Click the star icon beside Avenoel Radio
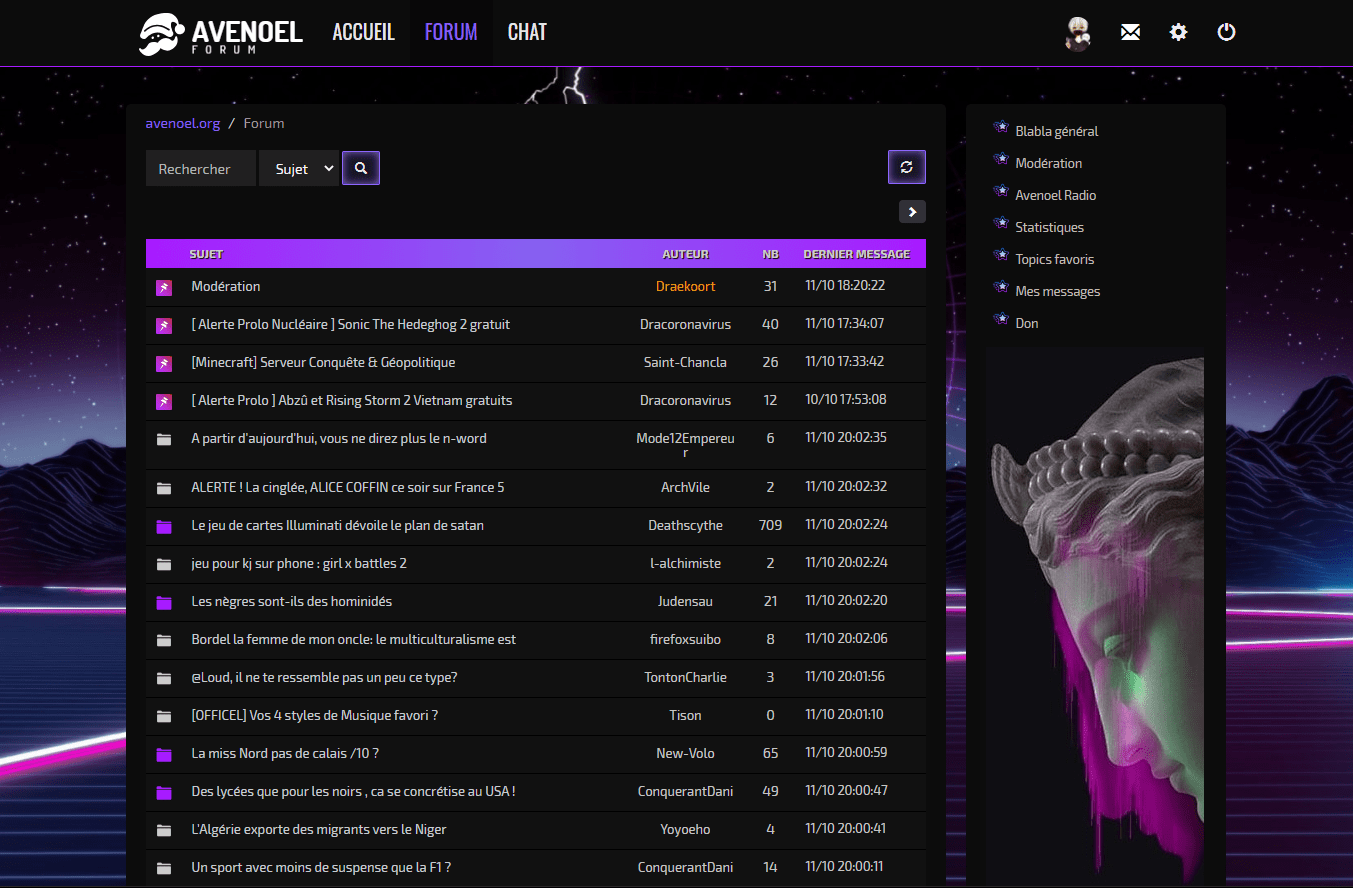 coord(1001,191)
